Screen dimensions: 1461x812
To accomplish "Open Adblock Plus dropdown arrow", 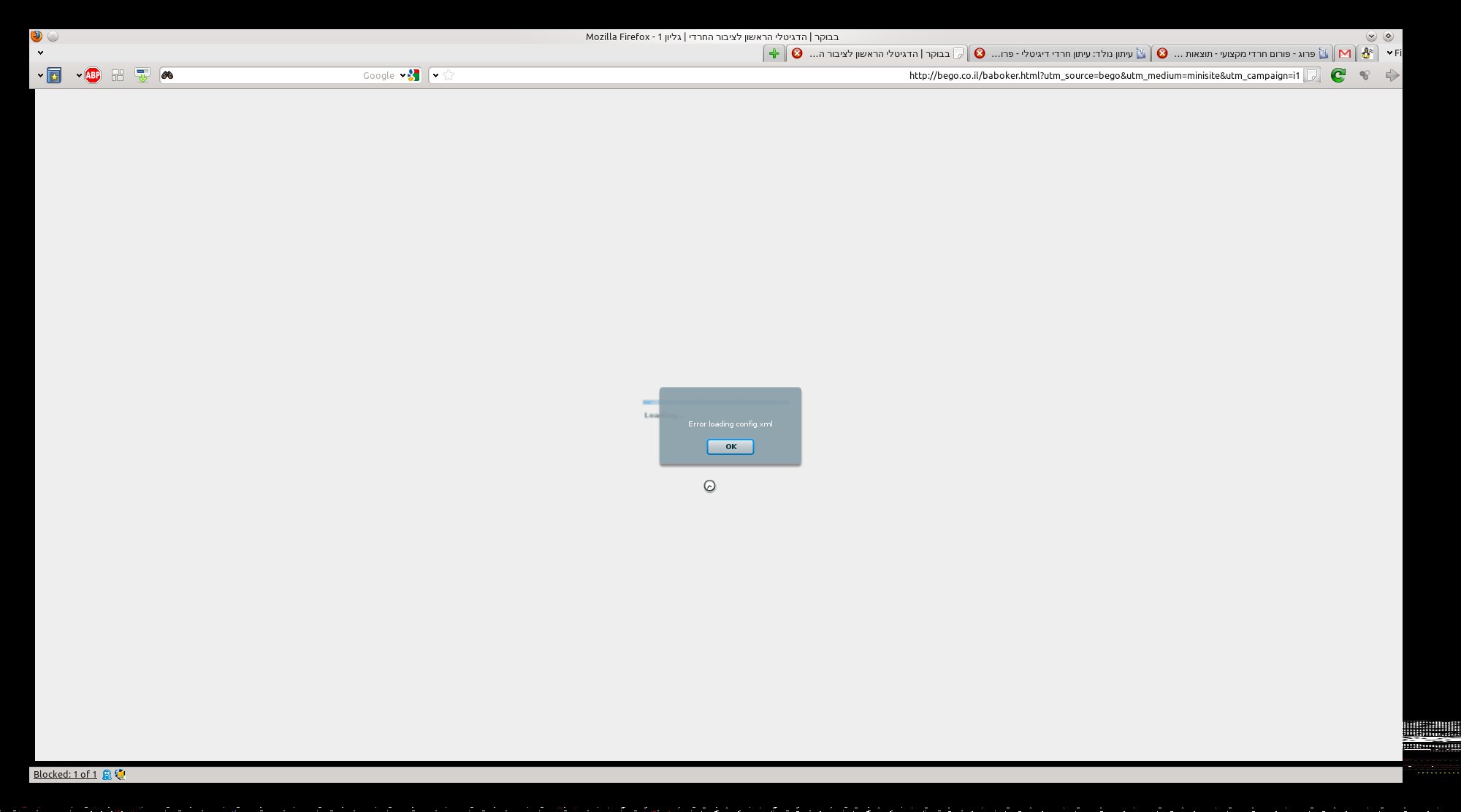I will (79, 75).
